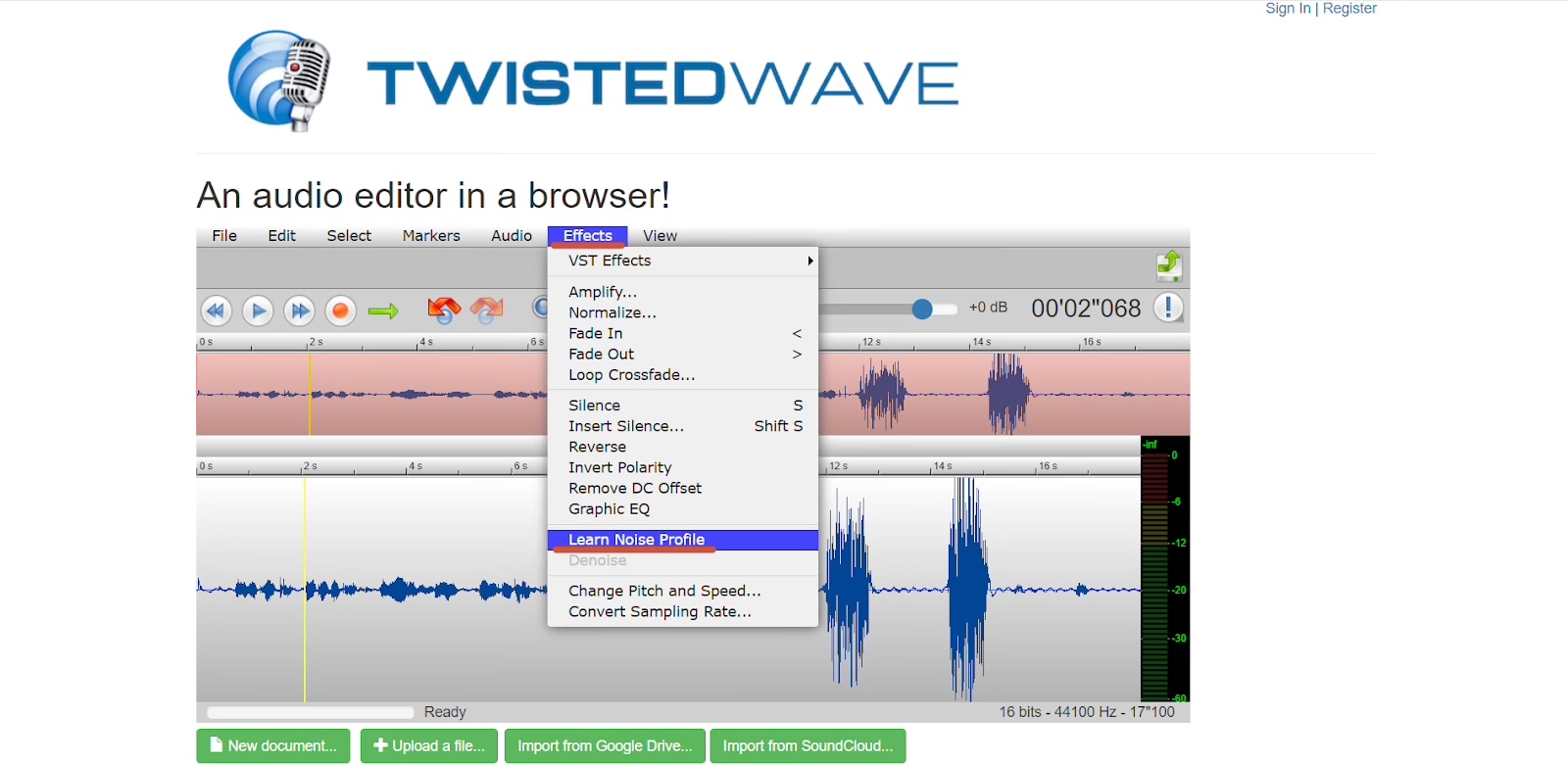Viewport: 1568px width, 765px height.
Task: Click the volume slider knob
Action: [921, 310]
